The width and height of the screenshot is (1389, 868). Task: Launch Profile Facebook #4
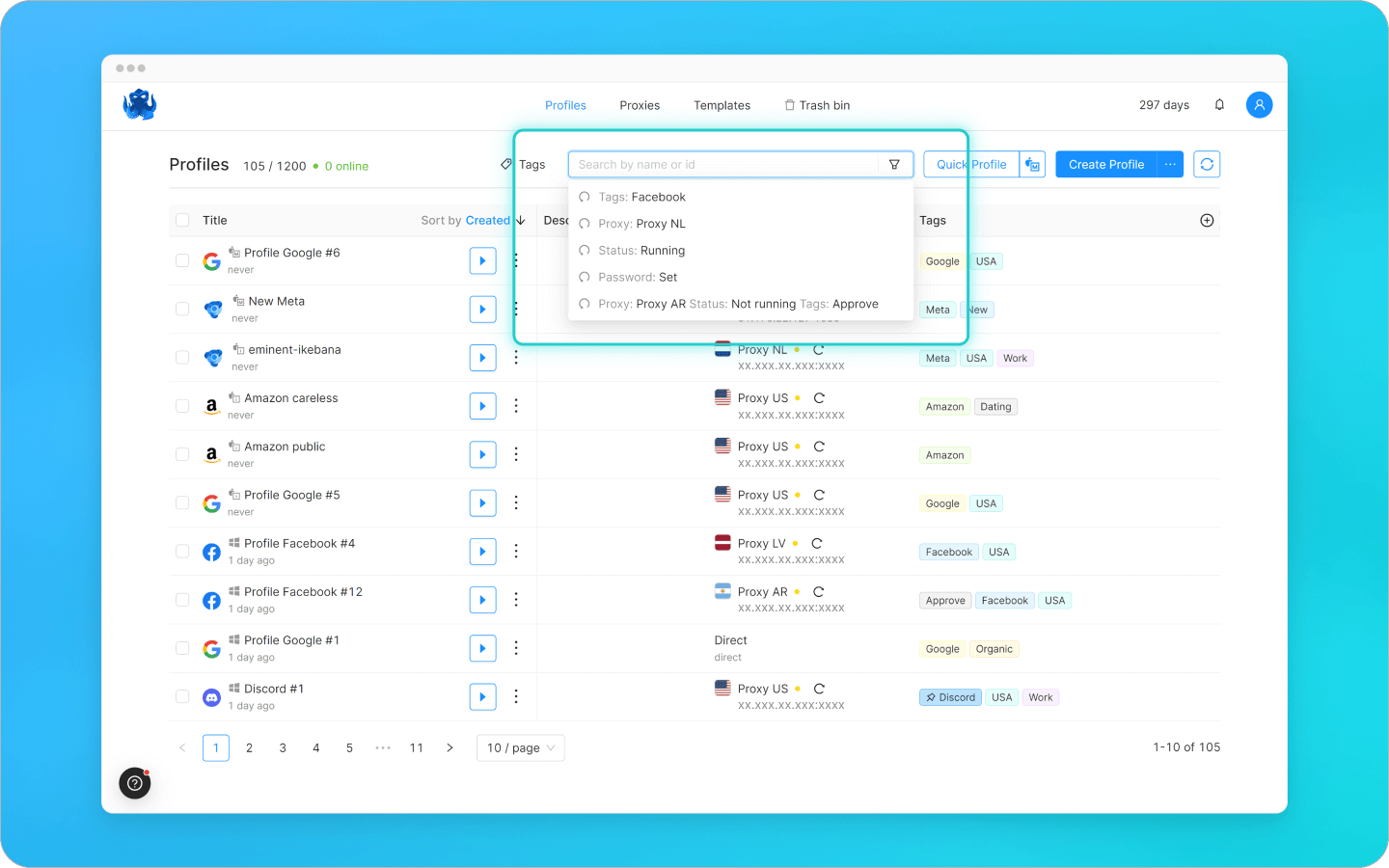point(482,552)
